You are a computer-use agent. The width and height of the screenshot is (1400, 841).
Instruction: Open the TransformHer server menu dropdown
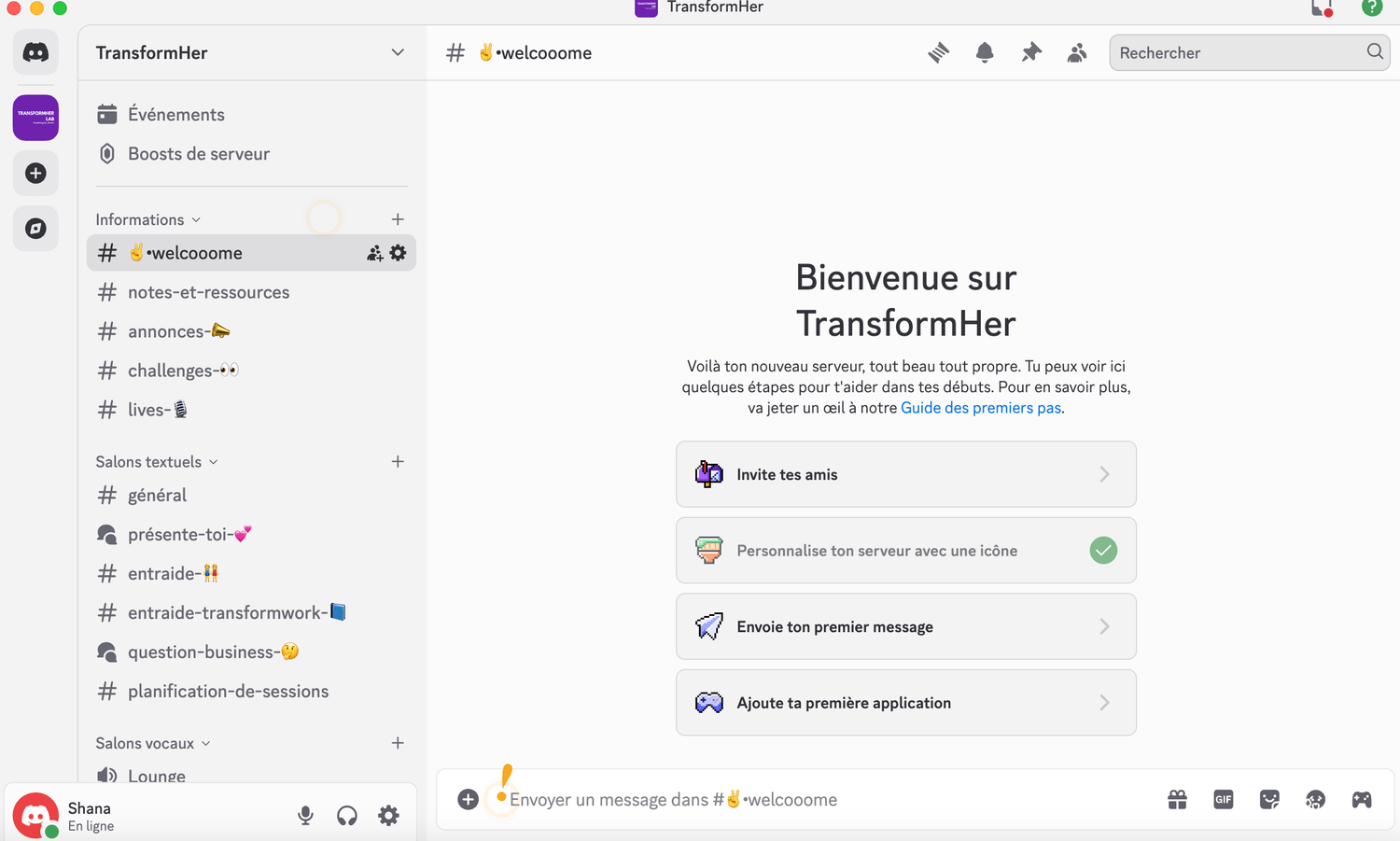point(398,52)
